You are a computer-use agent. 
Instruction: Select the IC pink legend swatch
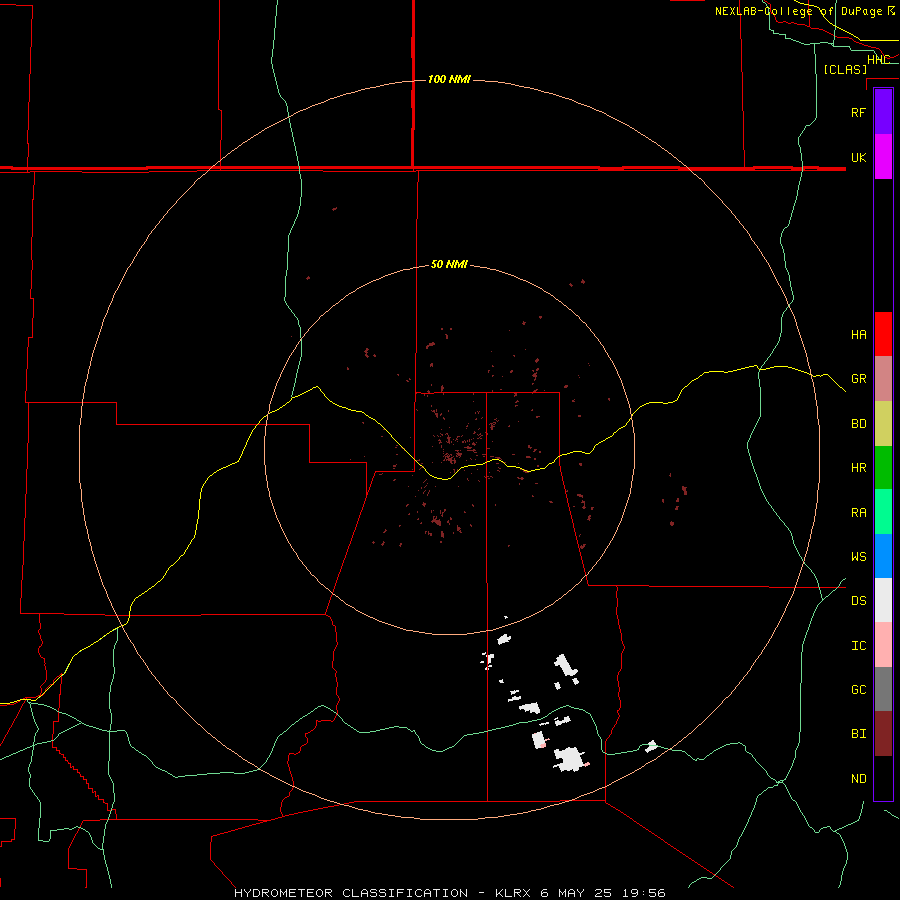[883, 645]
